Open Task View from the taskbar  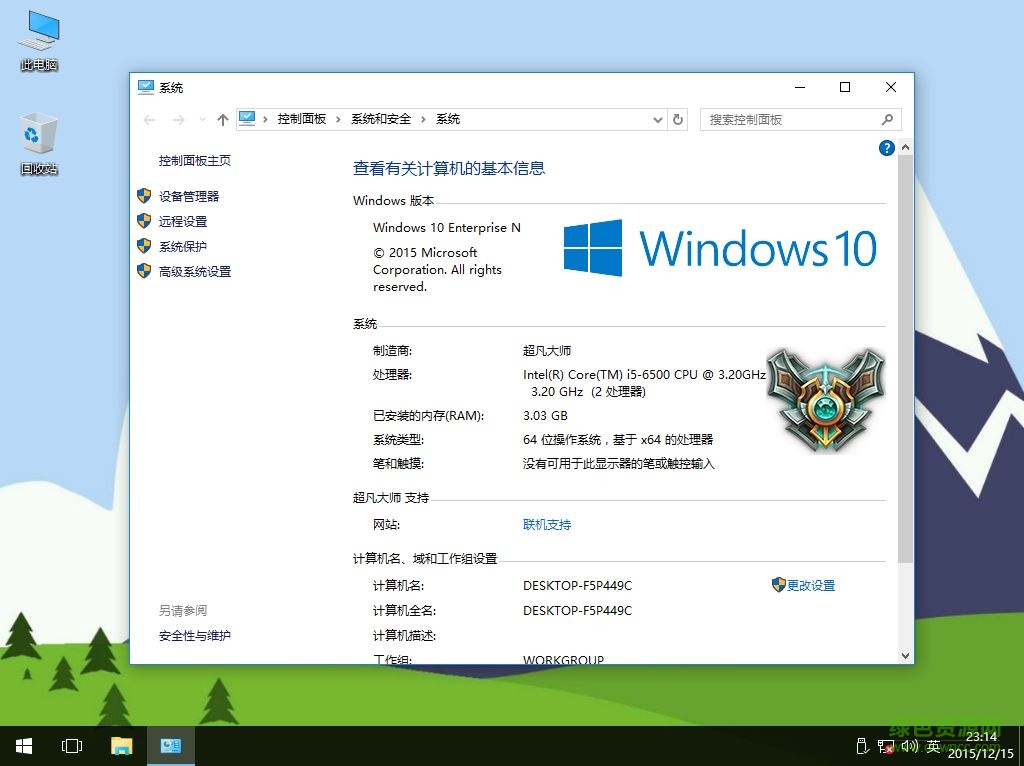71,745
